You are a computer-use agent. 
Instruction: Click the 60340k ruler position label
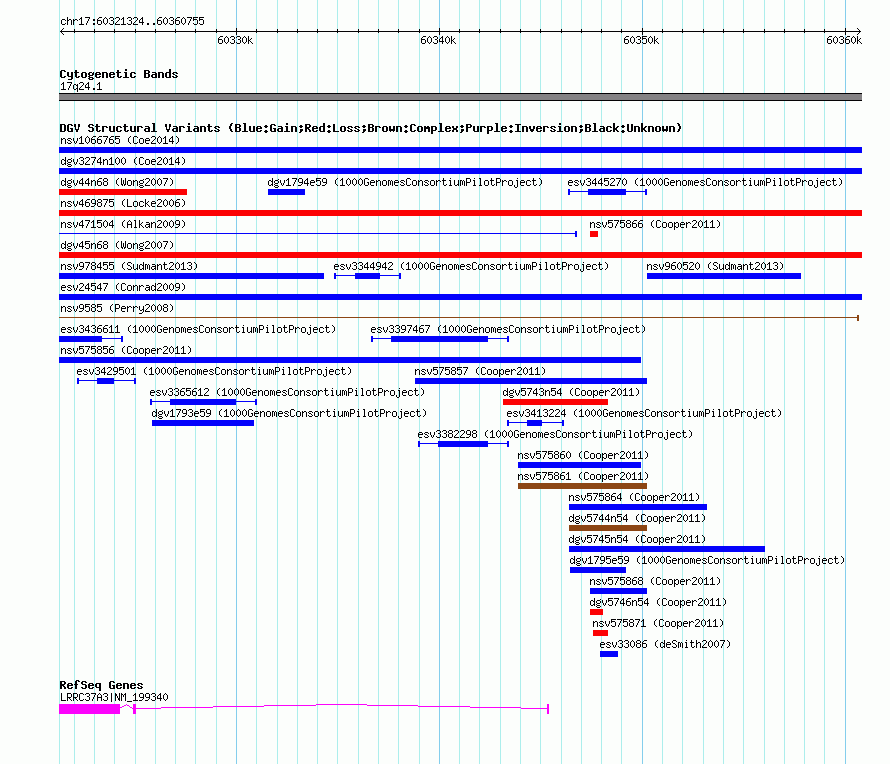[x=438, y=40]
